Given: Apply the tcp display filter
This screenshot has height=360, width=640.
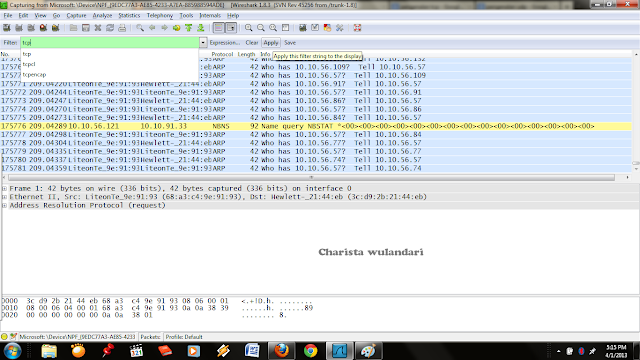Looking at the screenshot, I should click(271, 42).
